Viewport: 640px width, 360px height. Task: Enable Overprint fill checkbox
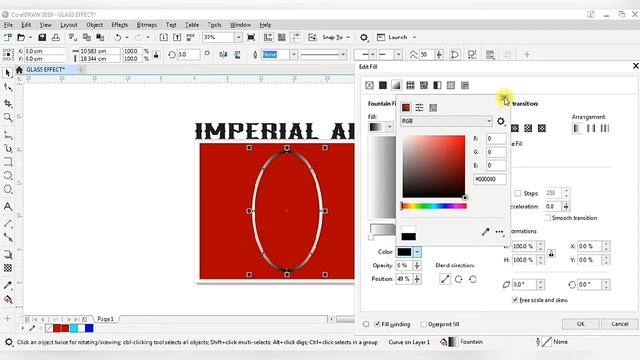click(423, 324)
